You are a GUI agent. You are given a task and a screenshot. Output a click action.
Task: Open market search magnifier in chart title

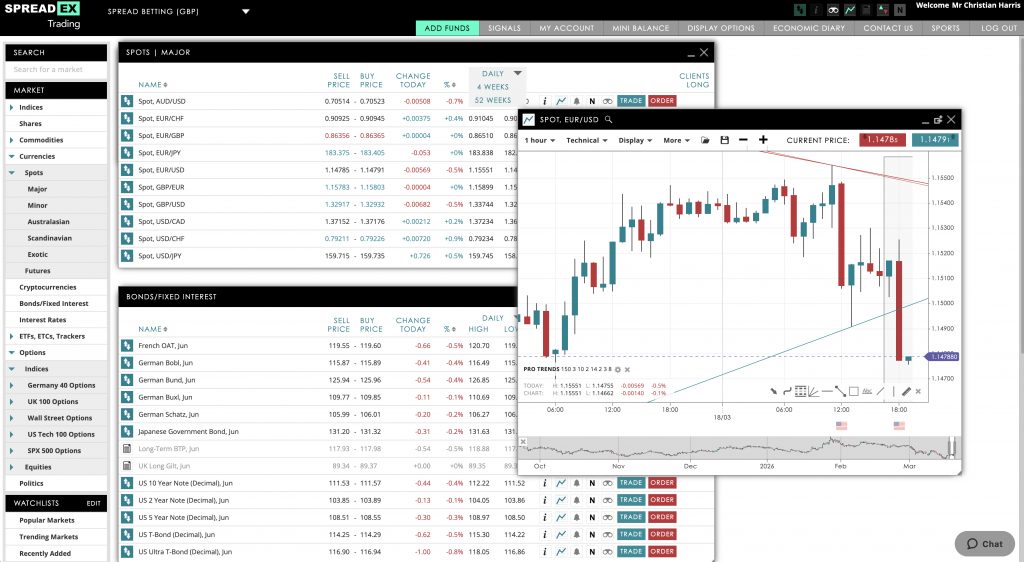coord(609,119)
